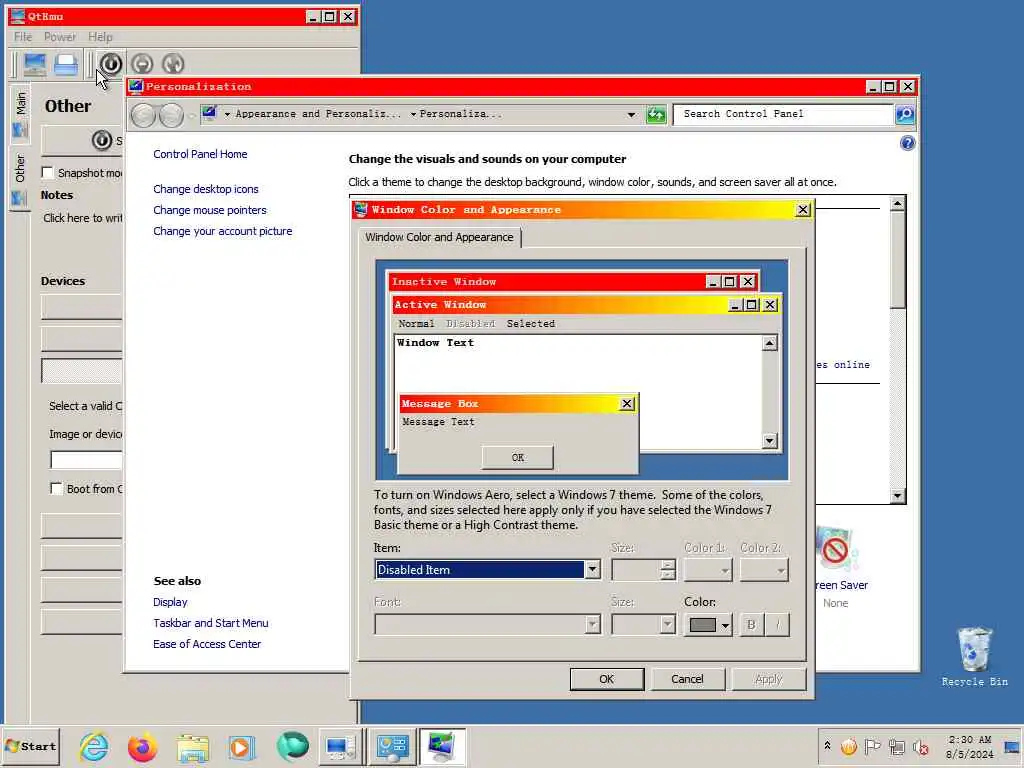This screenshot has width=1024, height=768.
Task: Click Cancel in Window Color and Appearance dialog
Action: coord(688,679)
